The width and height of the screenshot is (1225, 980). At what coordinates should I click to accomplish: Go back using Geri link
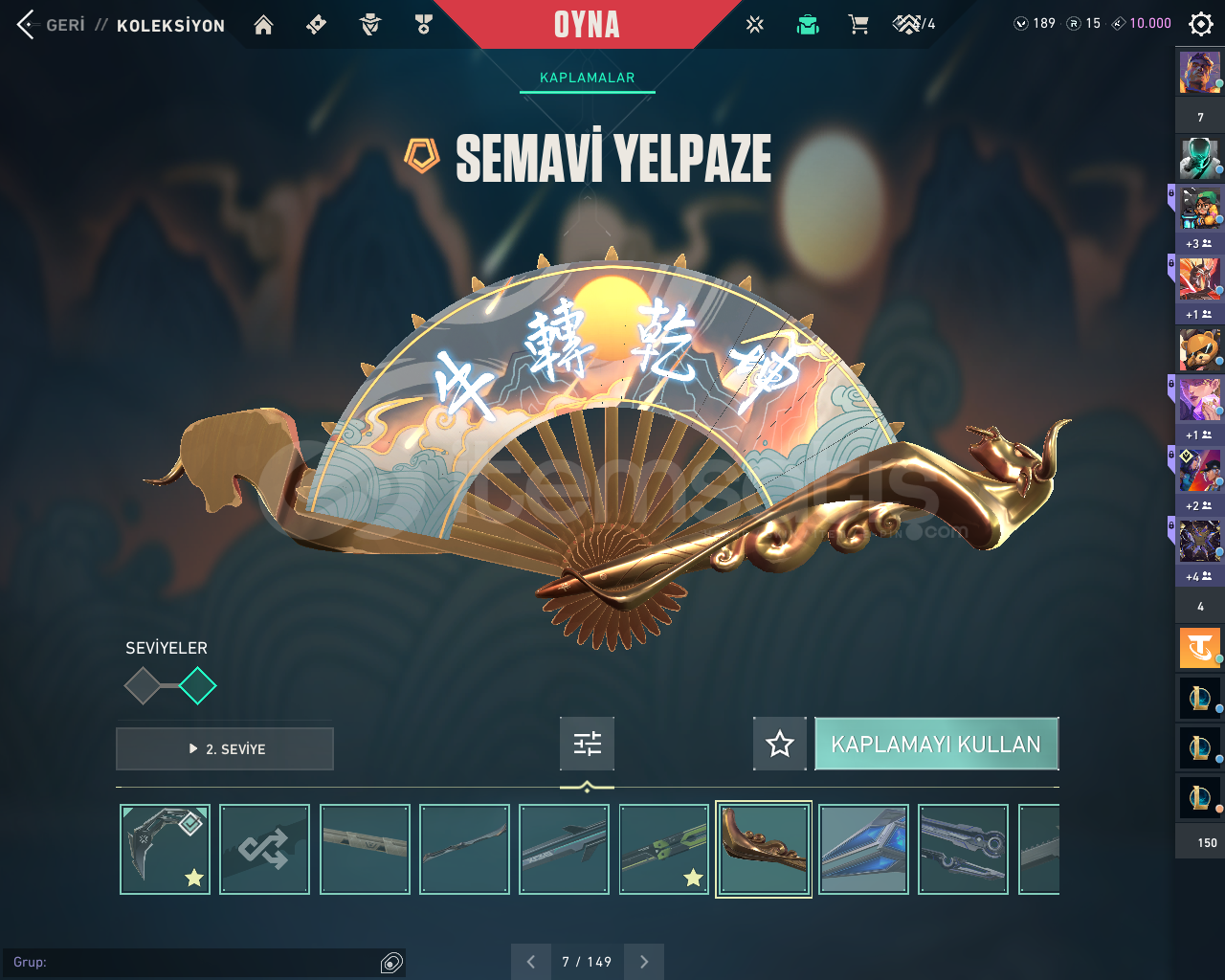tap(65, 25)
